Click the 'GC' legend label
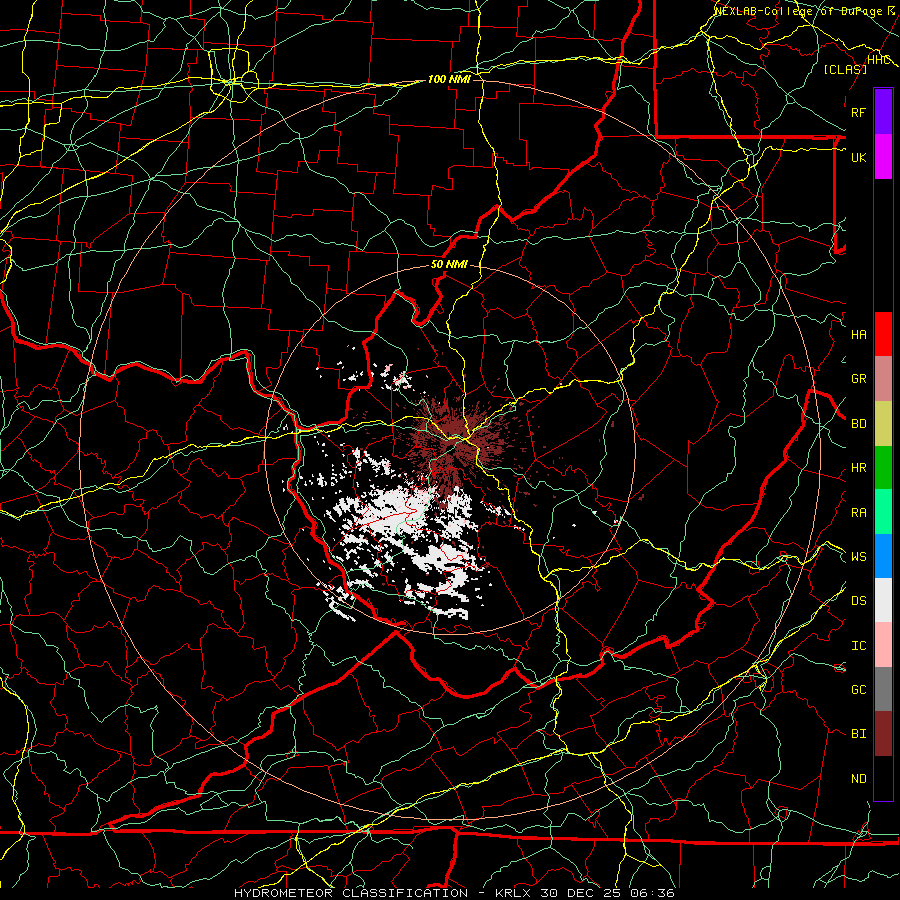900x900 pixels. 858,690
